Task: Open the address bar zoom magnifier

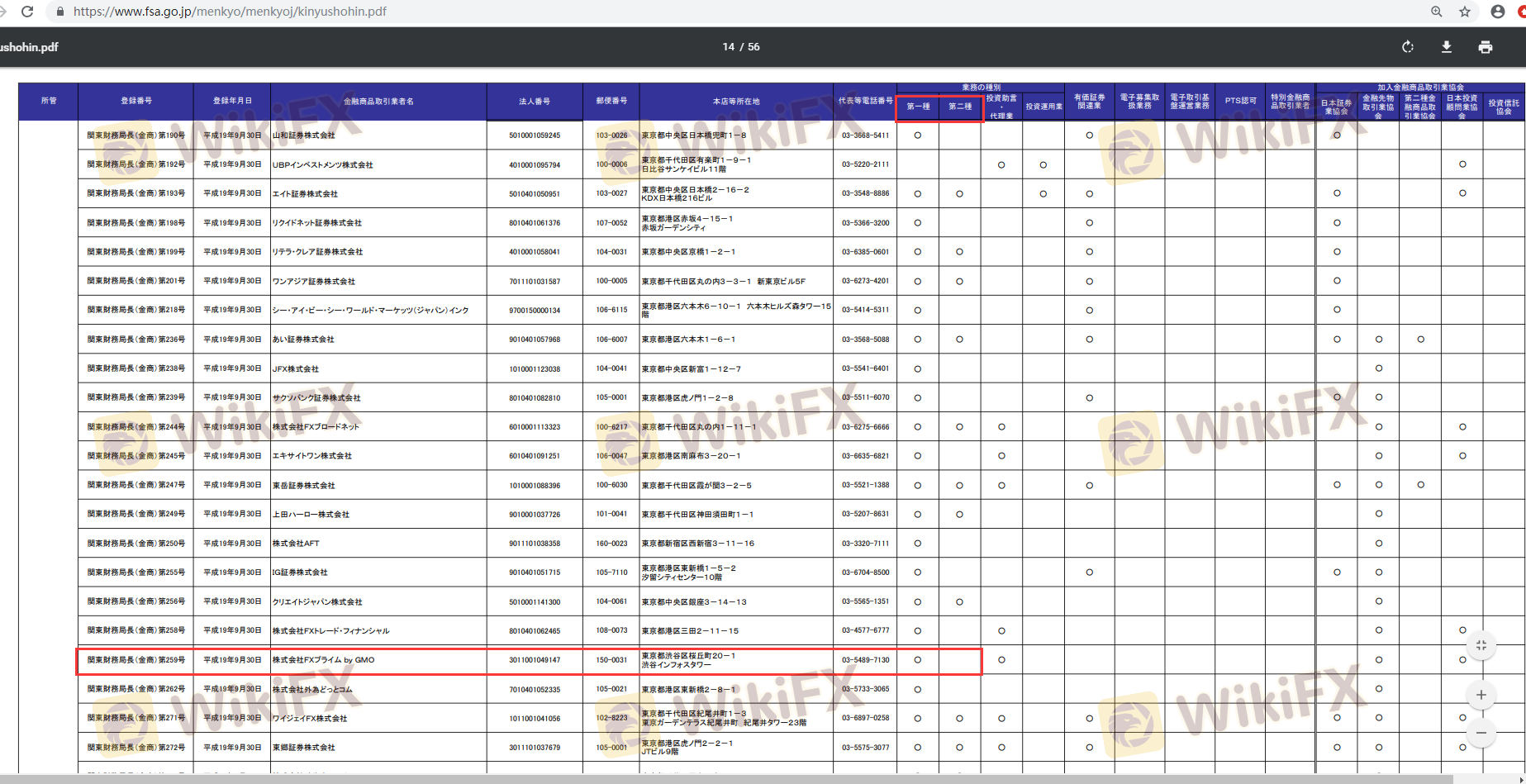Action: click(x=1437, y=12)
